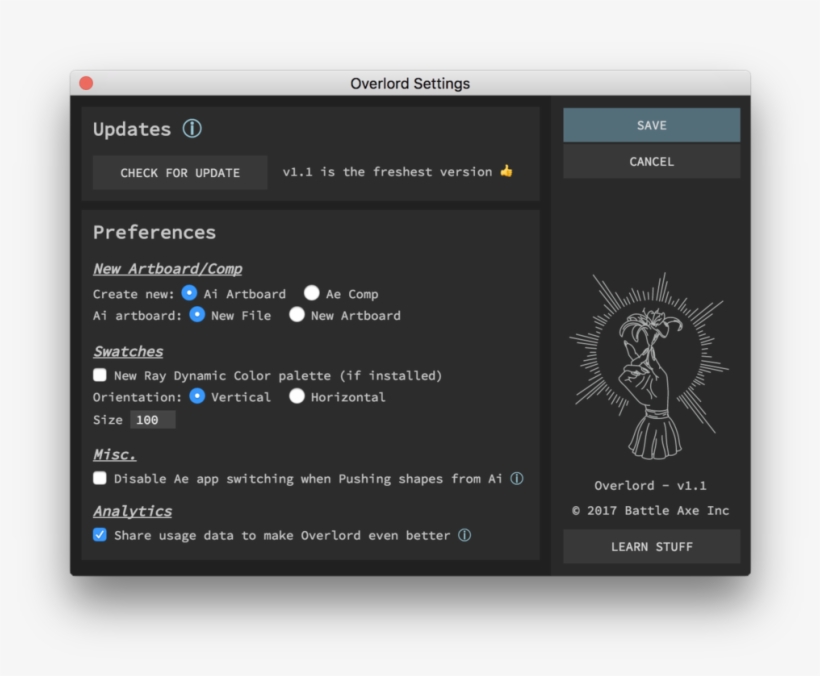Click the Analytics heading
This screenshot has width=820, height=676.
[x=132, y=511]
